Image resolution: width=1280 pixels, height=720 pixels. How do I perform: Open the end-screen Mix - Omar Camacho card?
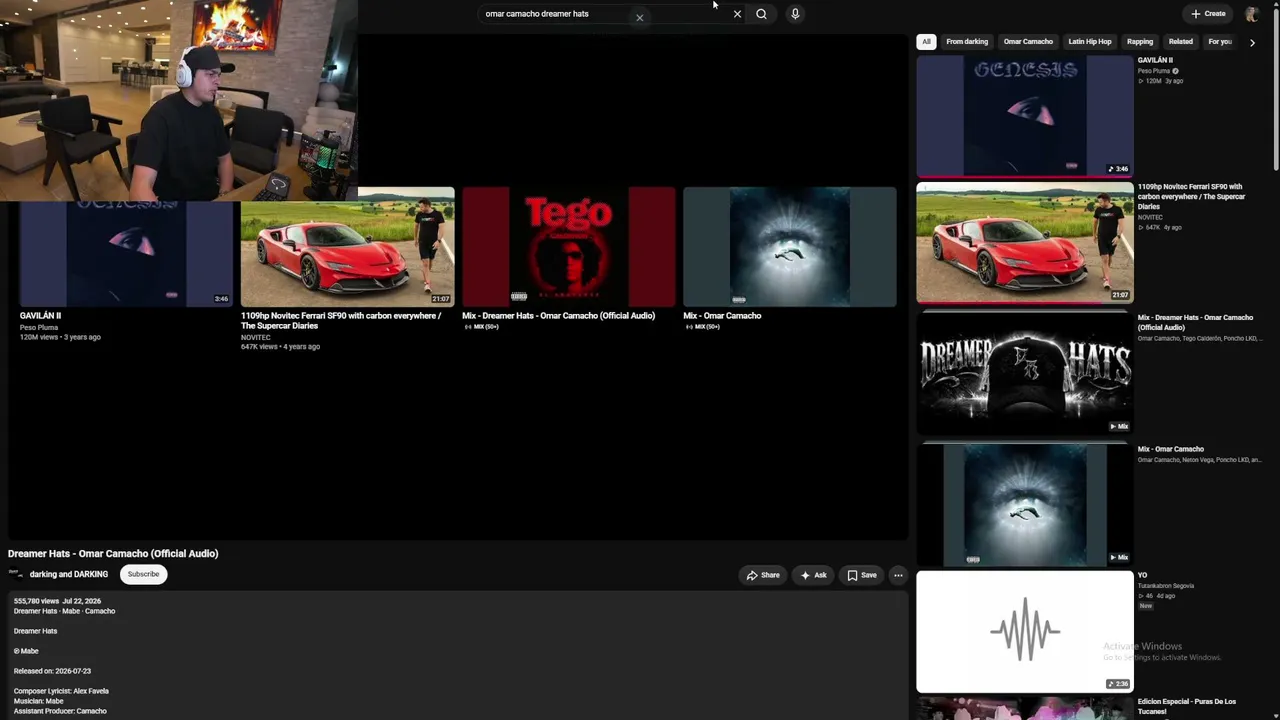[790, 246]
